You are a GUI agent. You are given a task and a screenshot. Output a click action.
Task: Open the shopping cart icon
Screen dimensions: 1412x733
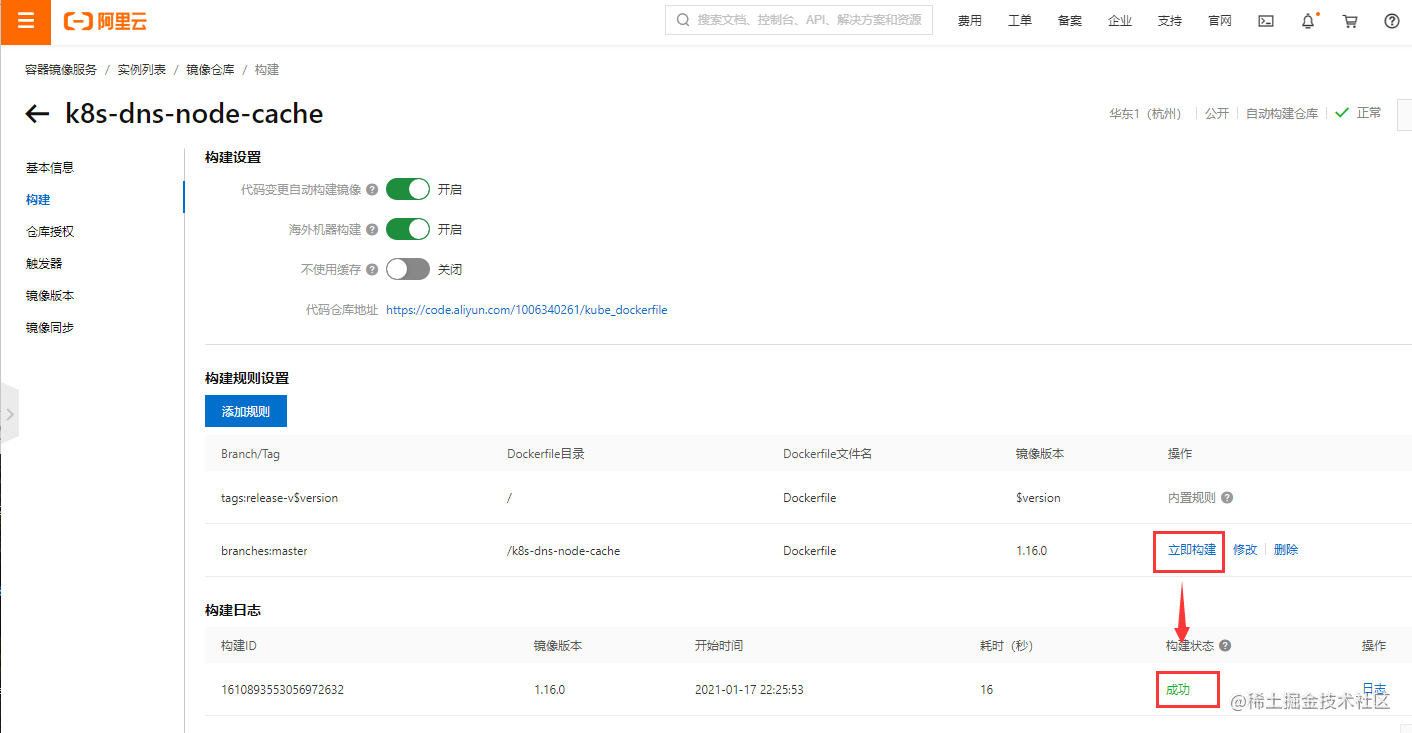(1350, 21)
